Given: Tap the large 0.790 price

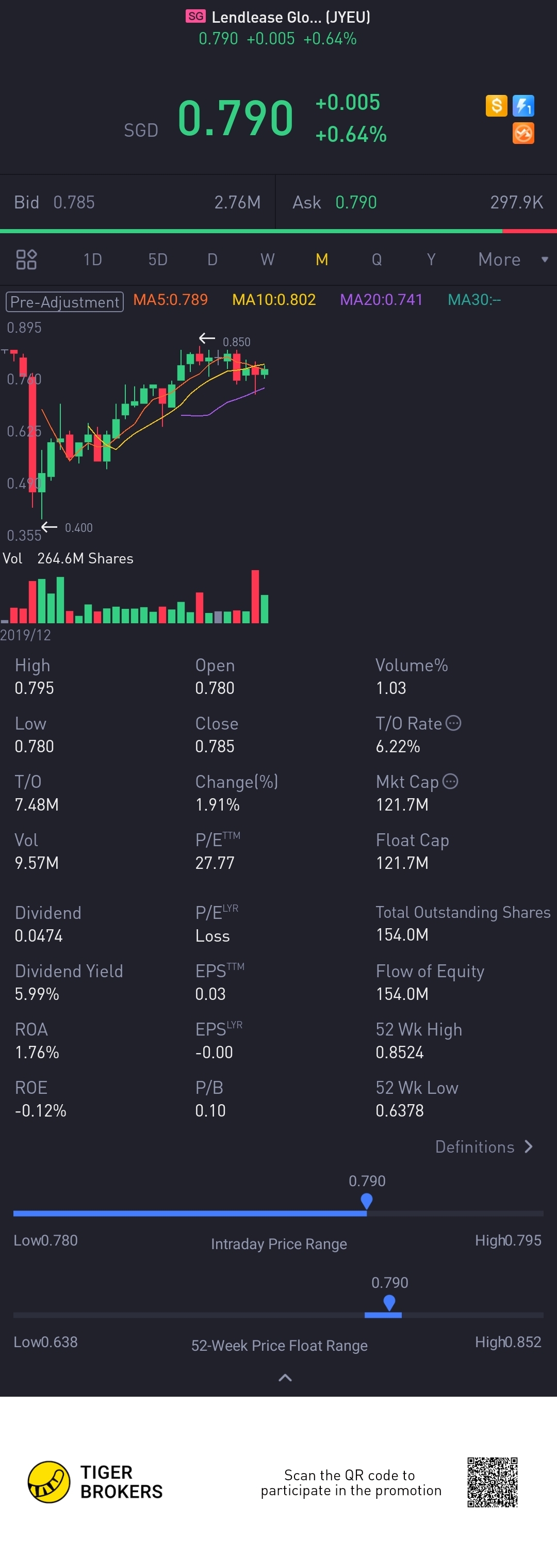Looking at the screenshot, I should (x=236, y=118).
